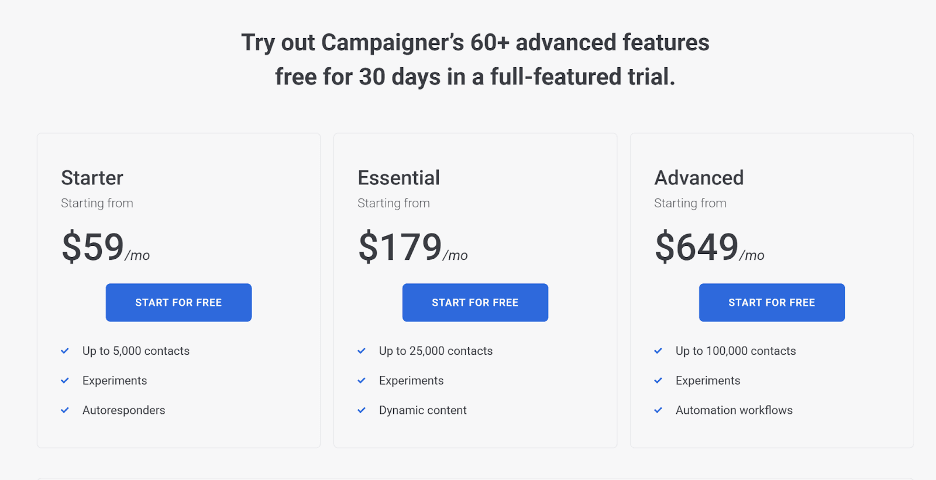Viewport: 936px width, 480px height.
Task: Click the checkmark next to Automation workflows
Action: pyautogui.click(x=658, y=410)
